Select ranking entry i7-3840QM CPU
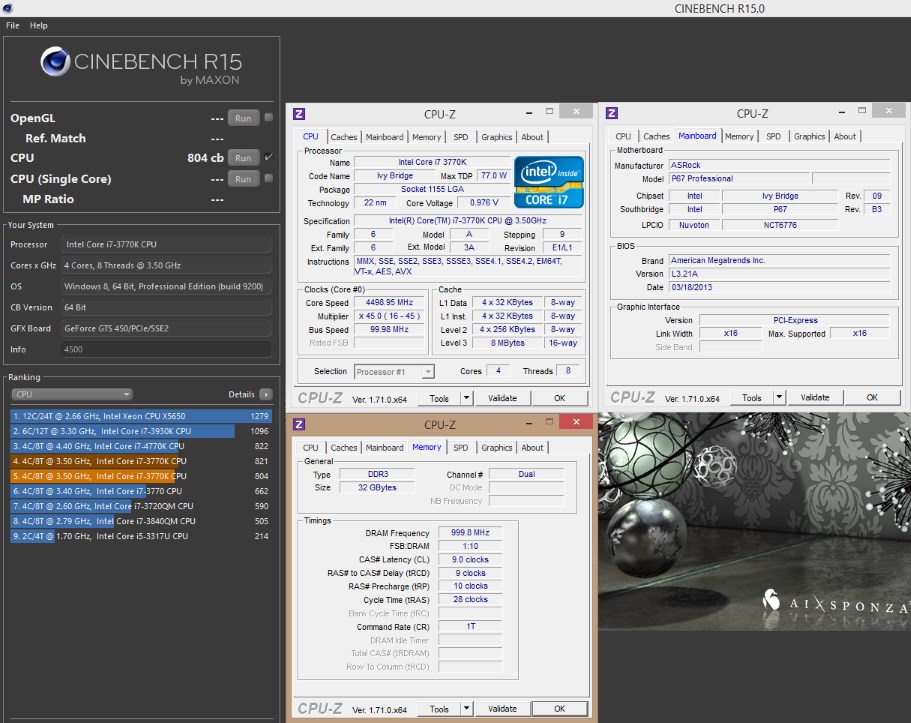Screen dimensions: 911x723 [x=141, y=521]
